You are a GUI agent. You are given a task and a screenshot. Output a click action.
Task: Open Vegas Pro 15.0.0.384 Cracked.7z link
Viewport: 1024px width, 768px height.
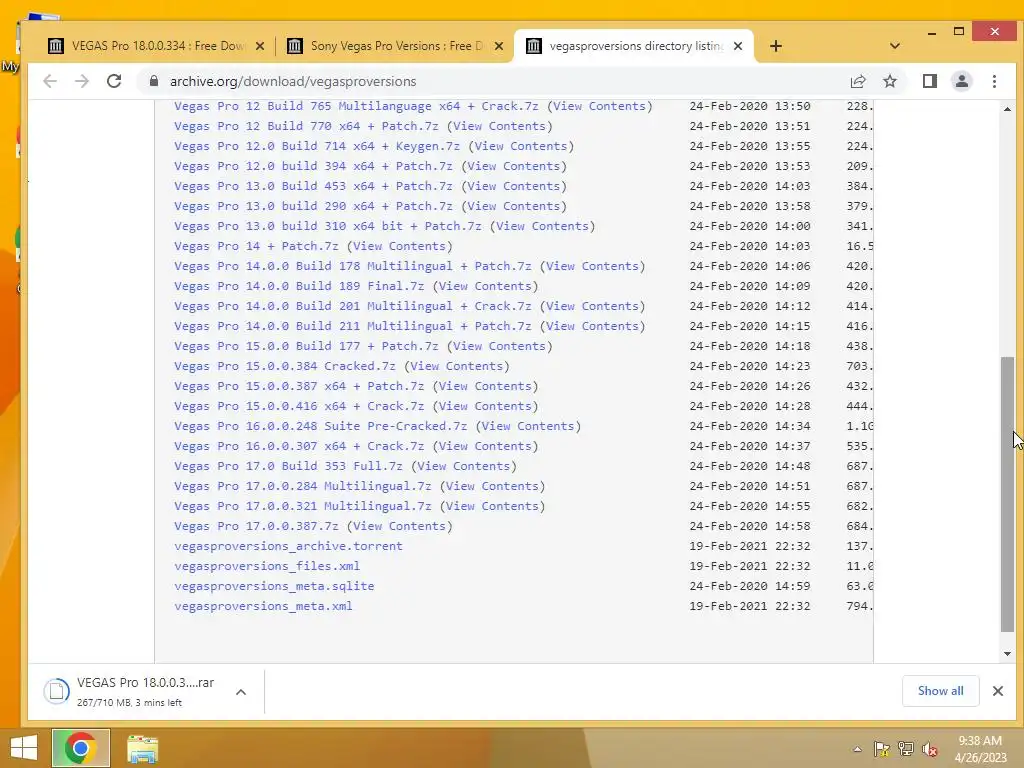point(285,366)
